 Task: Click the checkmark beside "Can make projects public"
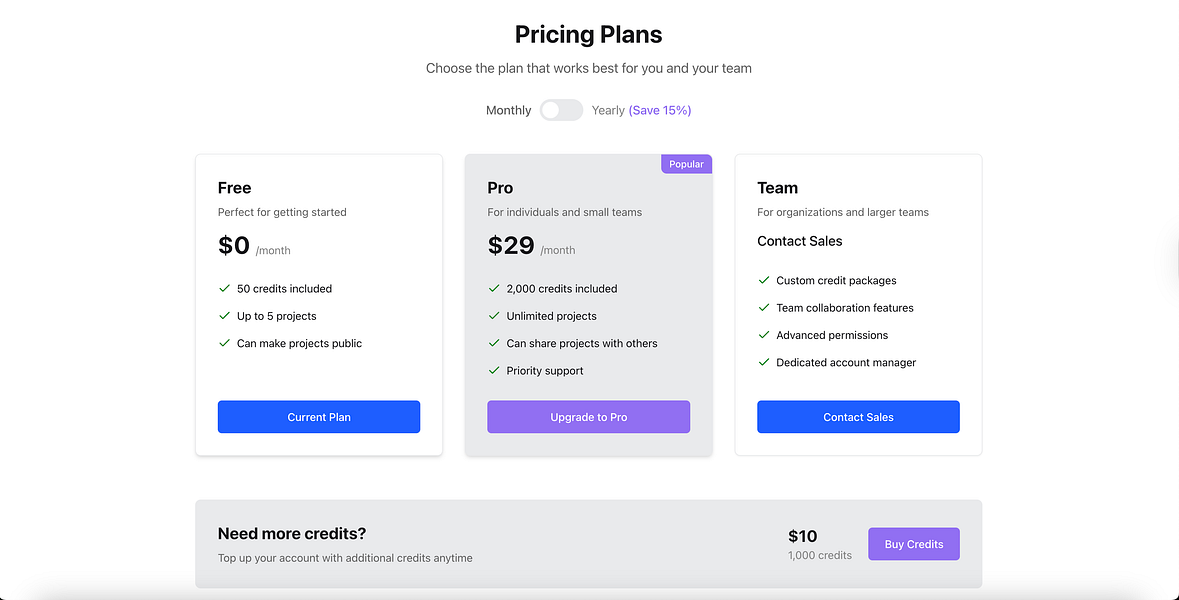point(224,343)
